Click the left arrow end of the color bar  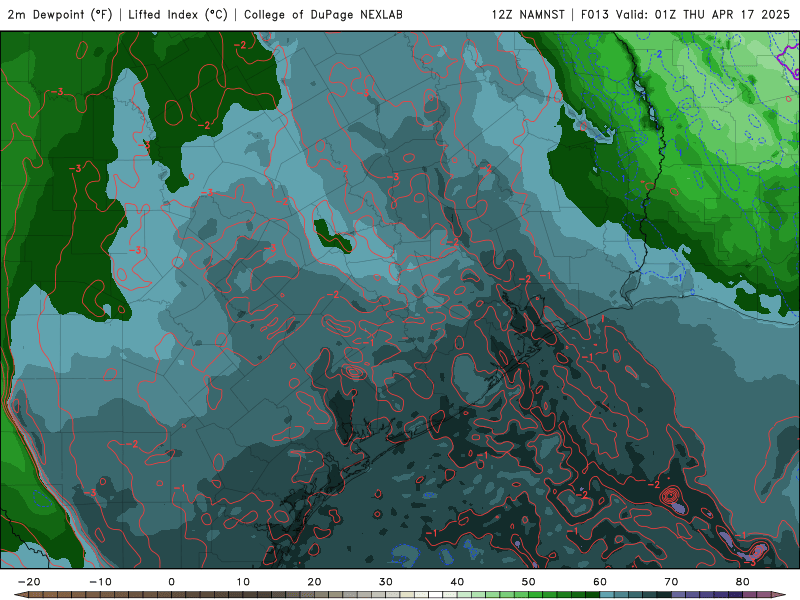[x=20, y=594]
